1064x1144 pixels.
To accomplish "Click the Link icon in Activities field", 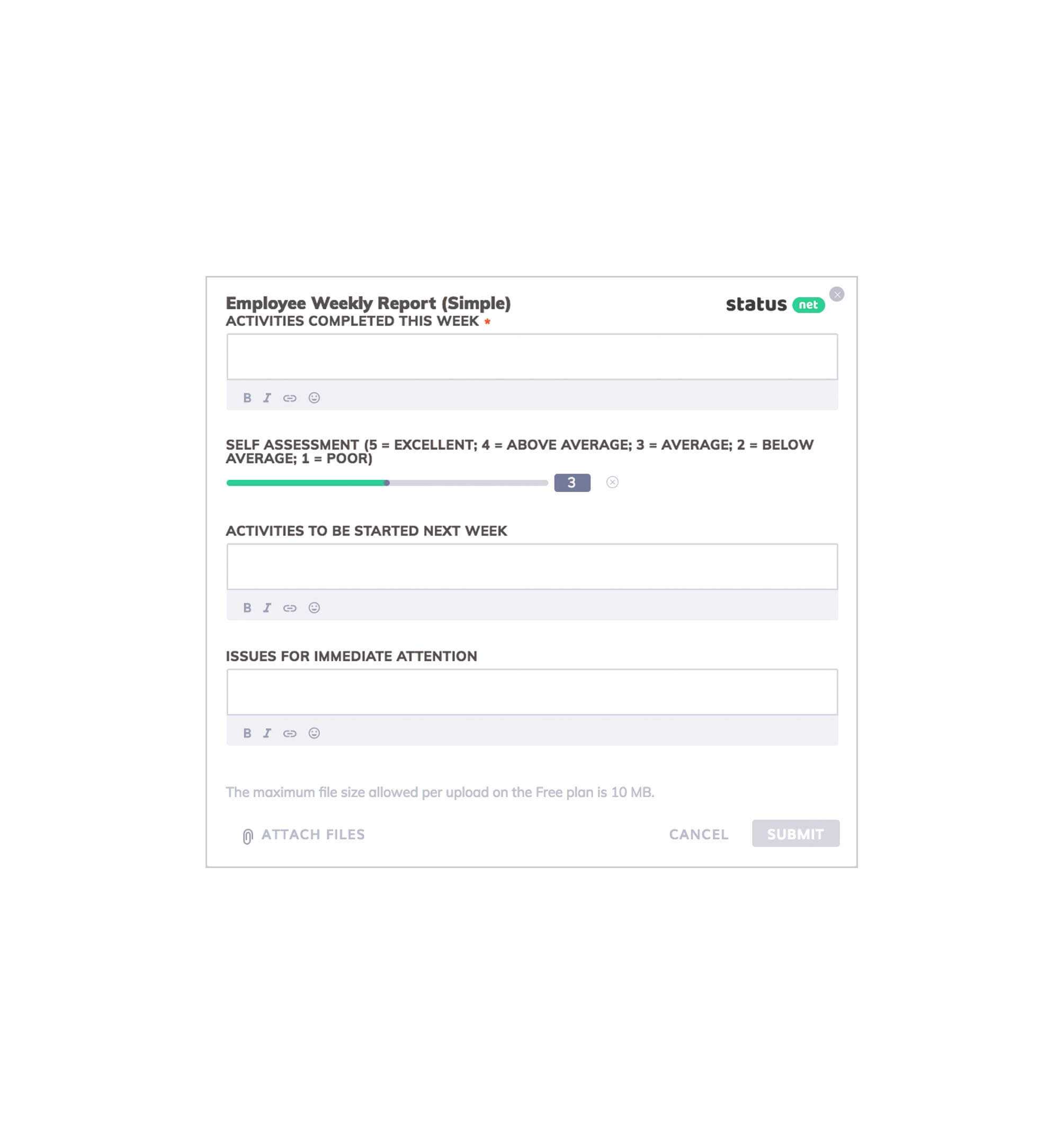I will [290, 397].
